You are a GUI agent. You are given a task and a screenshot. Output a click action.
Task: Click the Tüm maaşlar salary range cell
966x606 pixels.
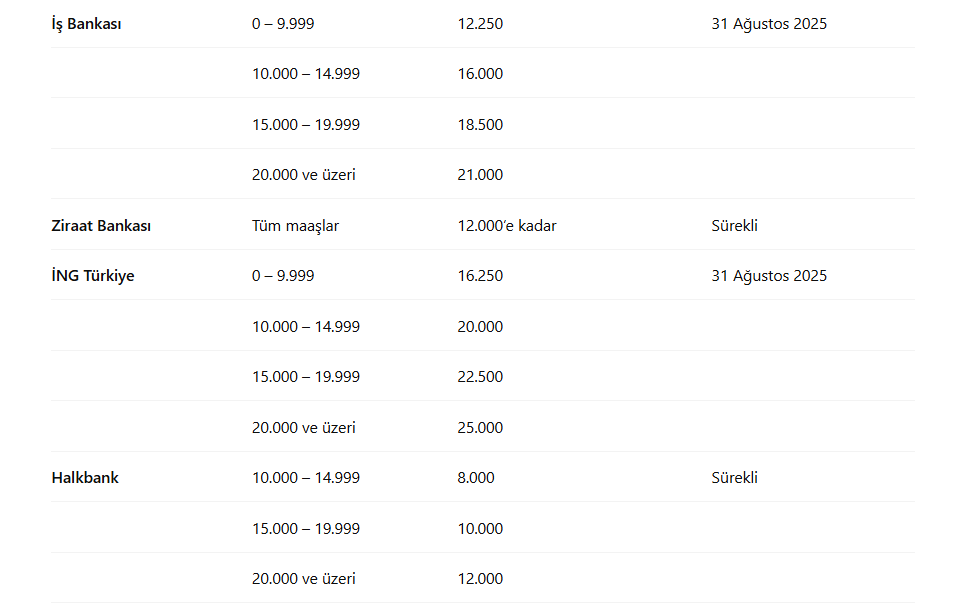pos(295,226)
